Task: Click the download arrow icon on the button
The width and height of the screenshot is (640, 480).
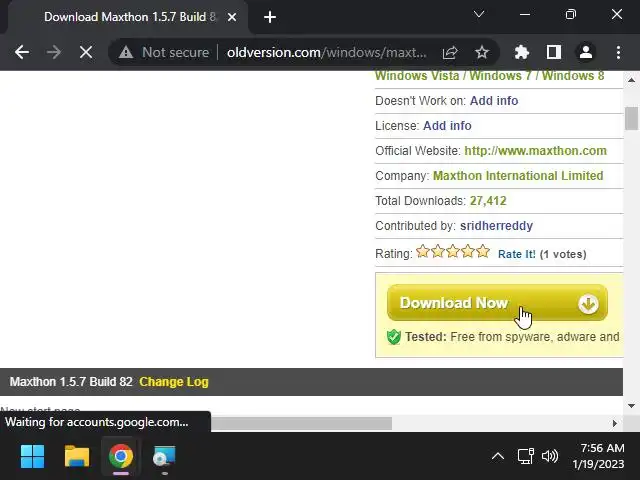Action: click(x=588, y=304)
